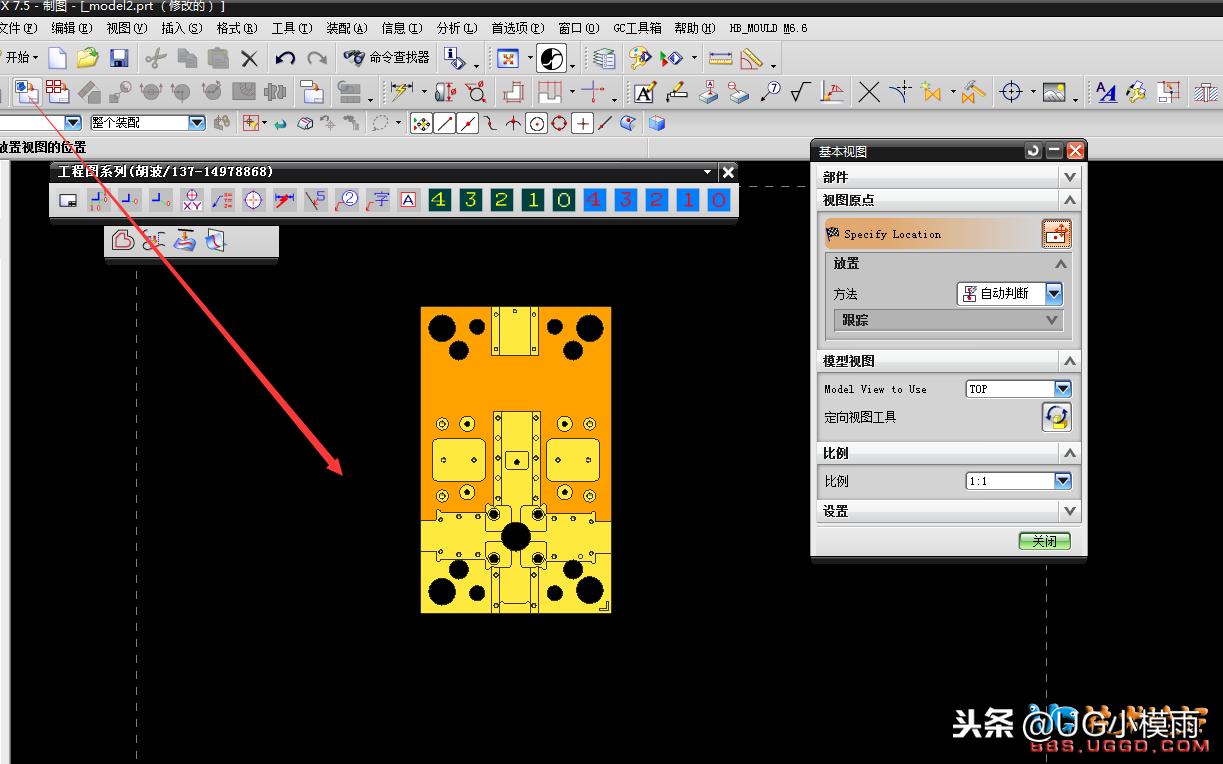Click the Undo arrow icon
Viewport: 1223px width, 764px height.
[x=287, y=57]
